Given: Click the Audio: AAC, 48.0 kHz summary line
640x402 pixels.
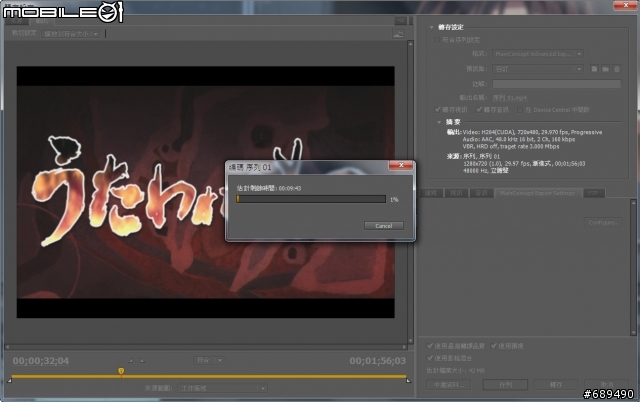Looking at the screenshot, I should (x=519, y=139).
